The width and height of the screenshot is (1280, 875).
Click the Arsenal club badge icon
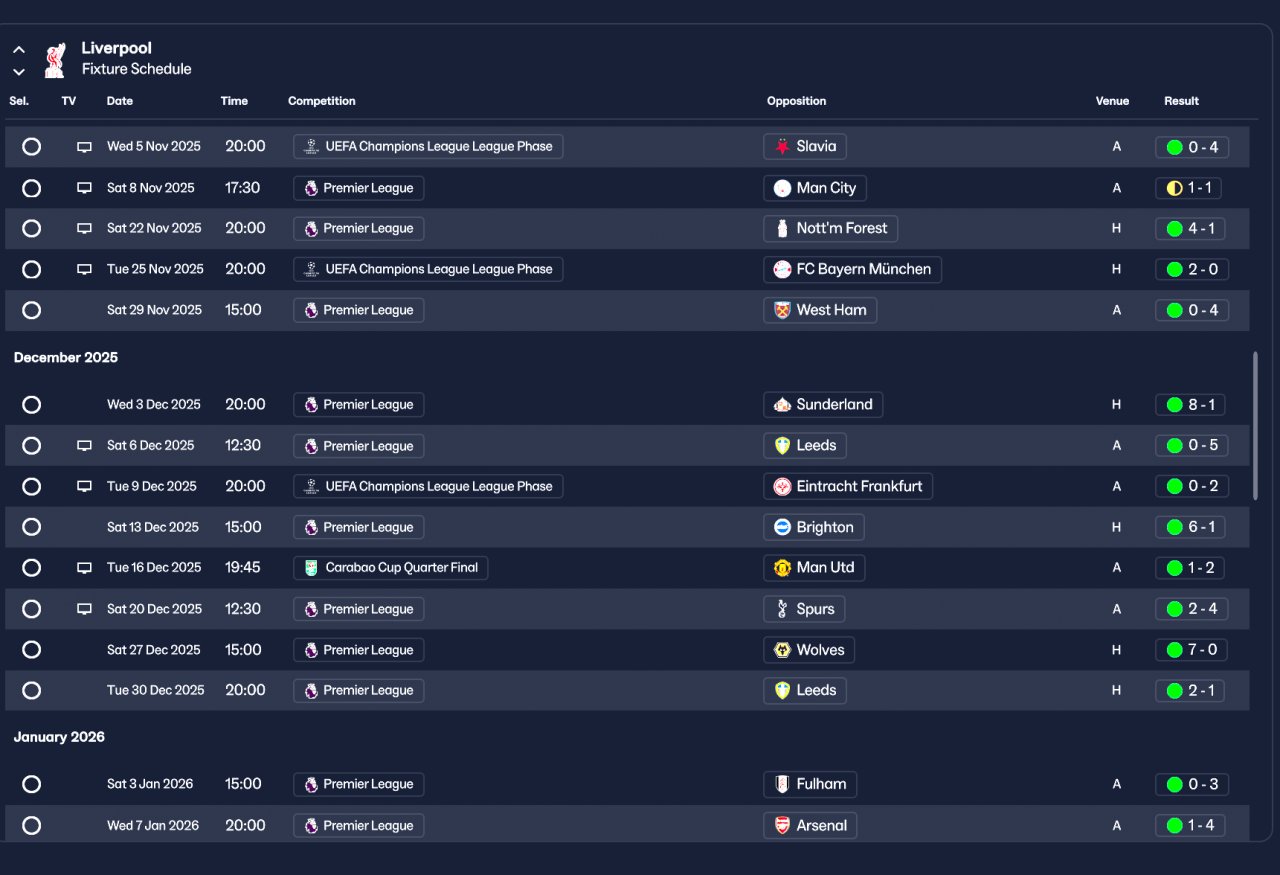782,826
